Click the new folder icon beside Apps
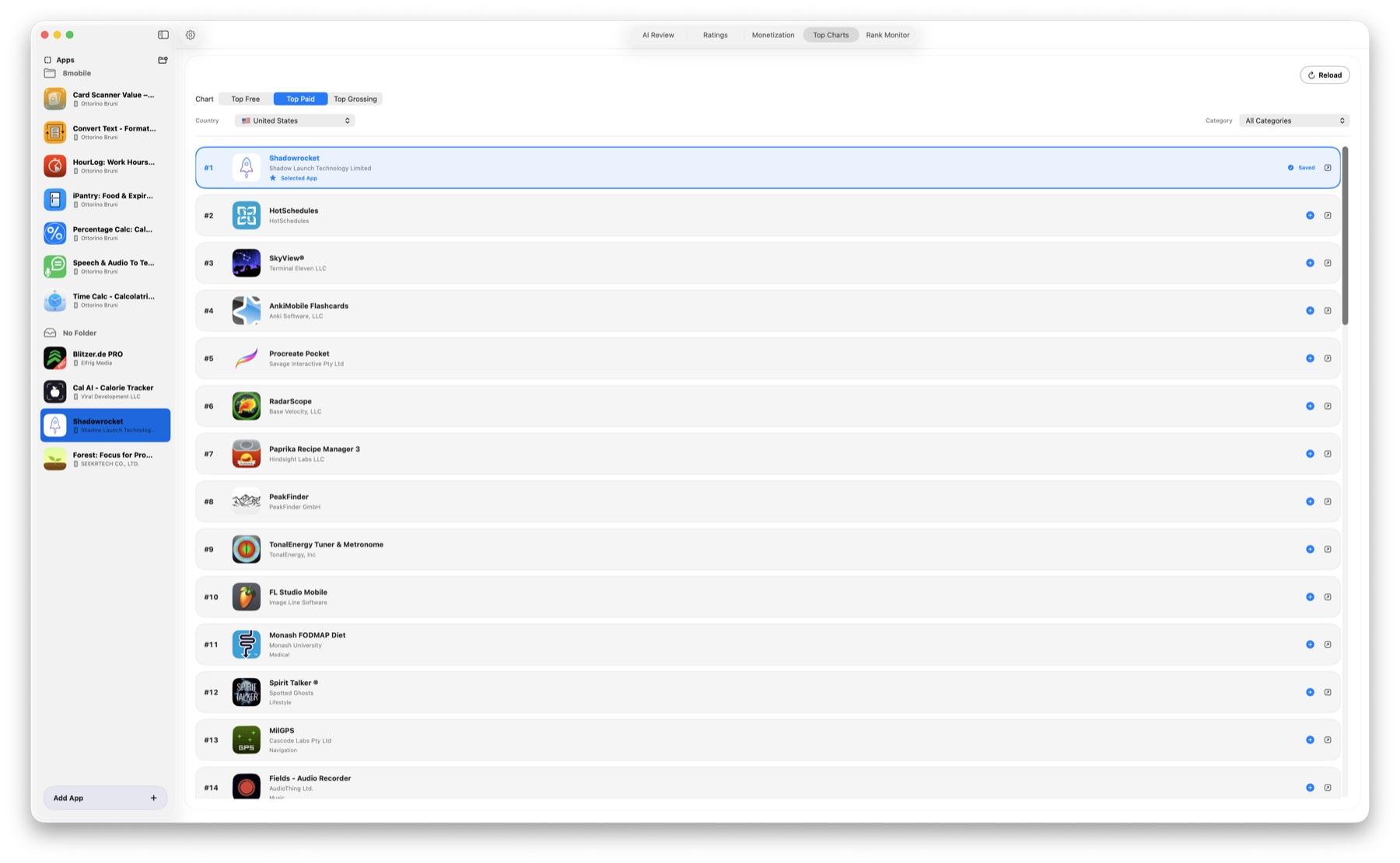The image size is (1400, 863). click(x=163, y=60)
